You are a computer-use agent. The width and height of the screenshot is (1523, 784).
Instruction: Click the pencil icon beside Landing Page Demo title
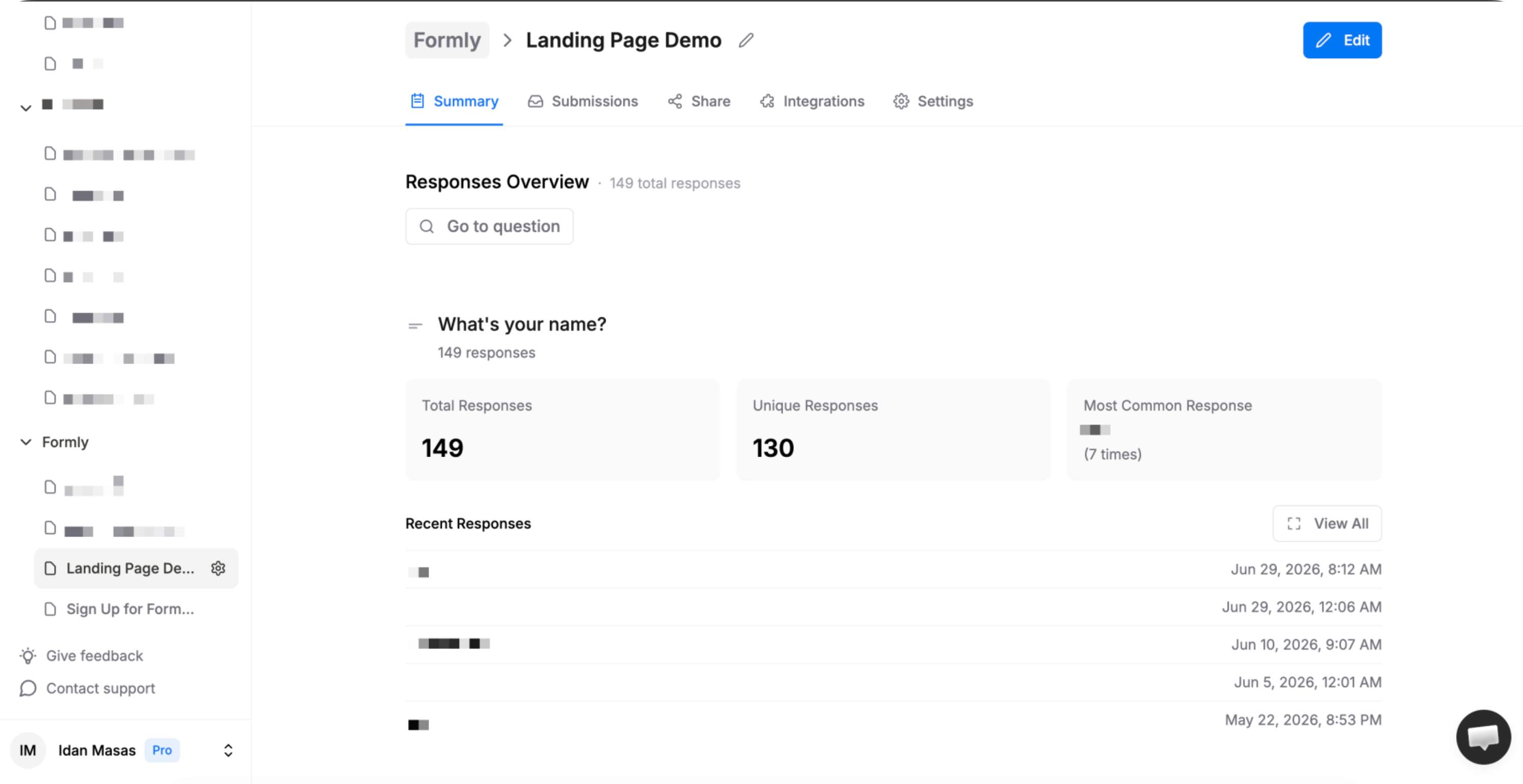(x=746, y=40)
